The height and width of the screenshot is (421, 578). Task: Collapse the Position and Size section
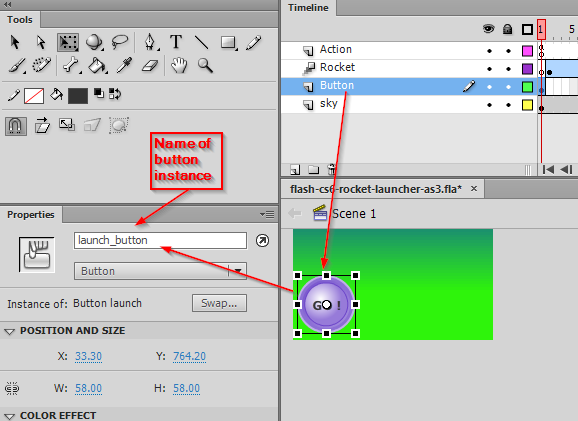pos(9,331)
